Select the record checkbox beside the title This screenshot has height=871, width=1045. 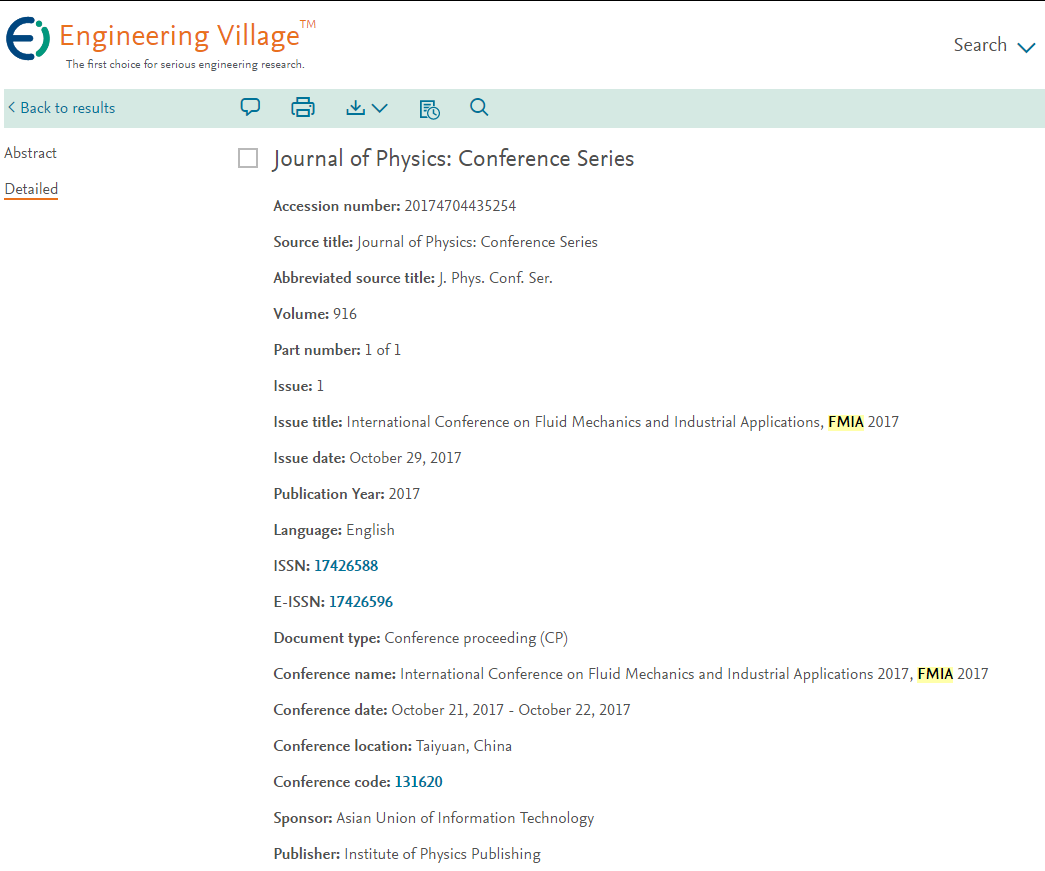pos(248,158)
